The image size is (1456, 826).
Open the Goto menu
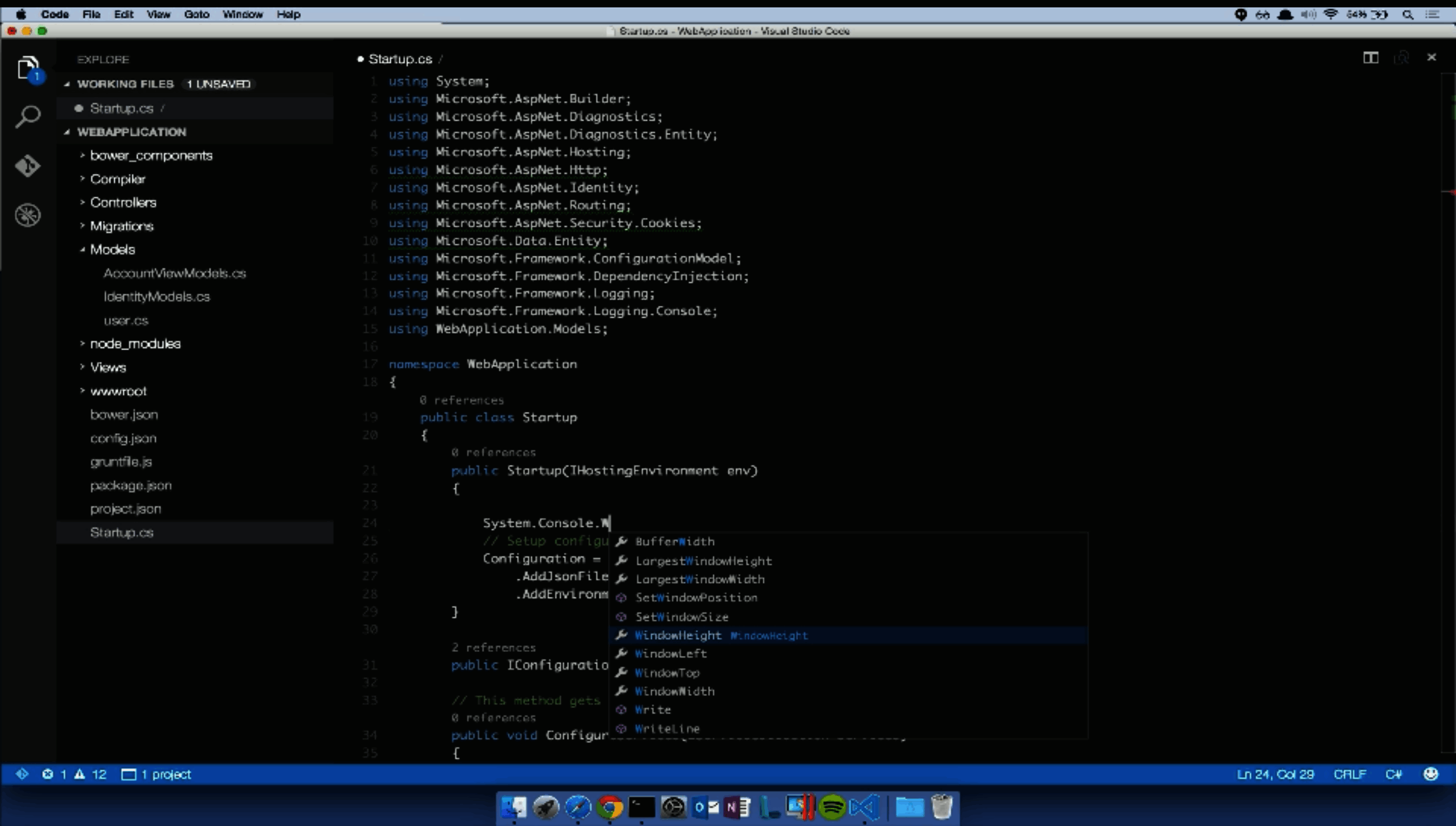[196, 14]
